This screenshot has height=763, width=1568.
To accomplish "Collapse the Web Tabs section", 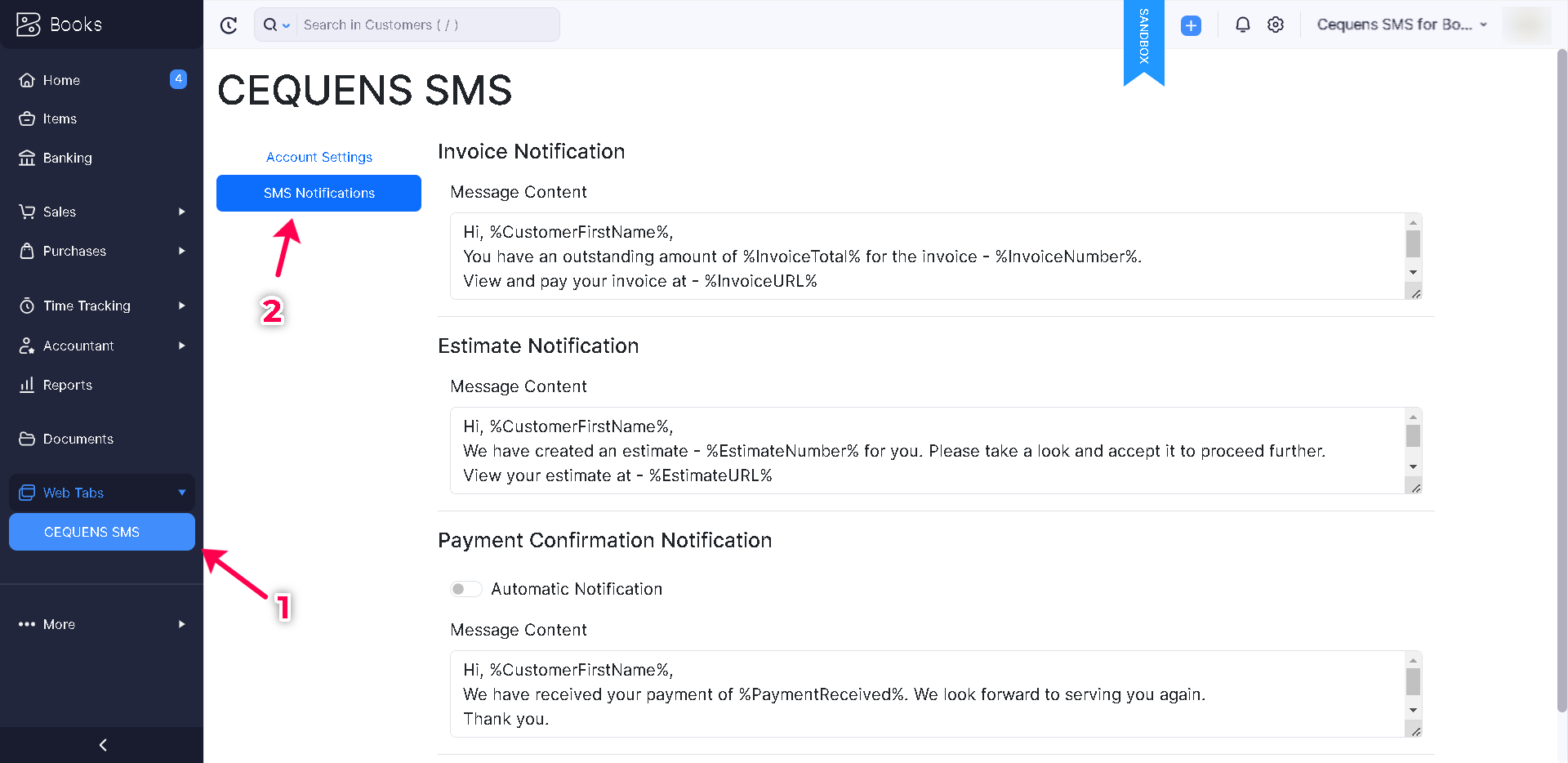I will (x=182, y=493).
